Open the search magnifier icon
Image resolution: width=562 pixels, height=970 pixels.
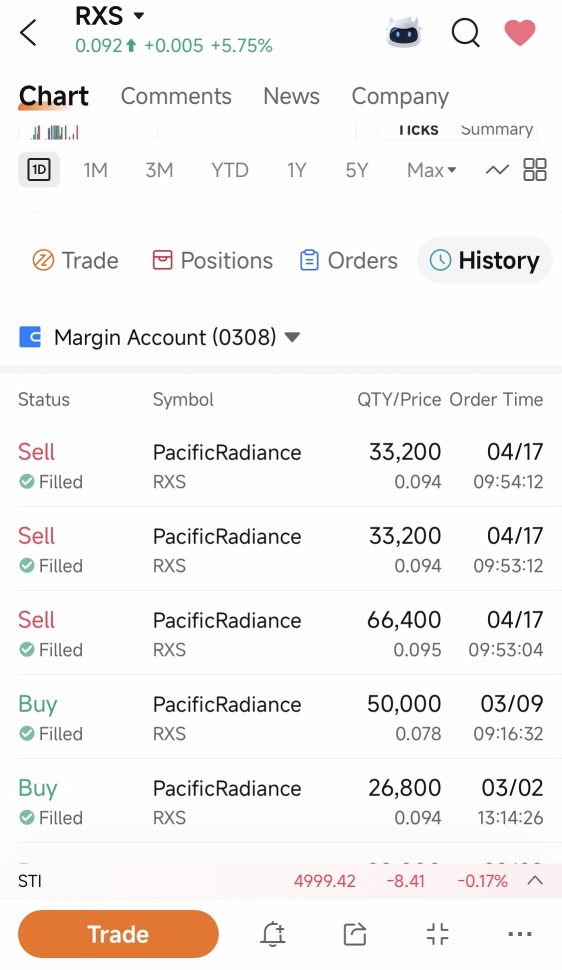tap(465, 32)
